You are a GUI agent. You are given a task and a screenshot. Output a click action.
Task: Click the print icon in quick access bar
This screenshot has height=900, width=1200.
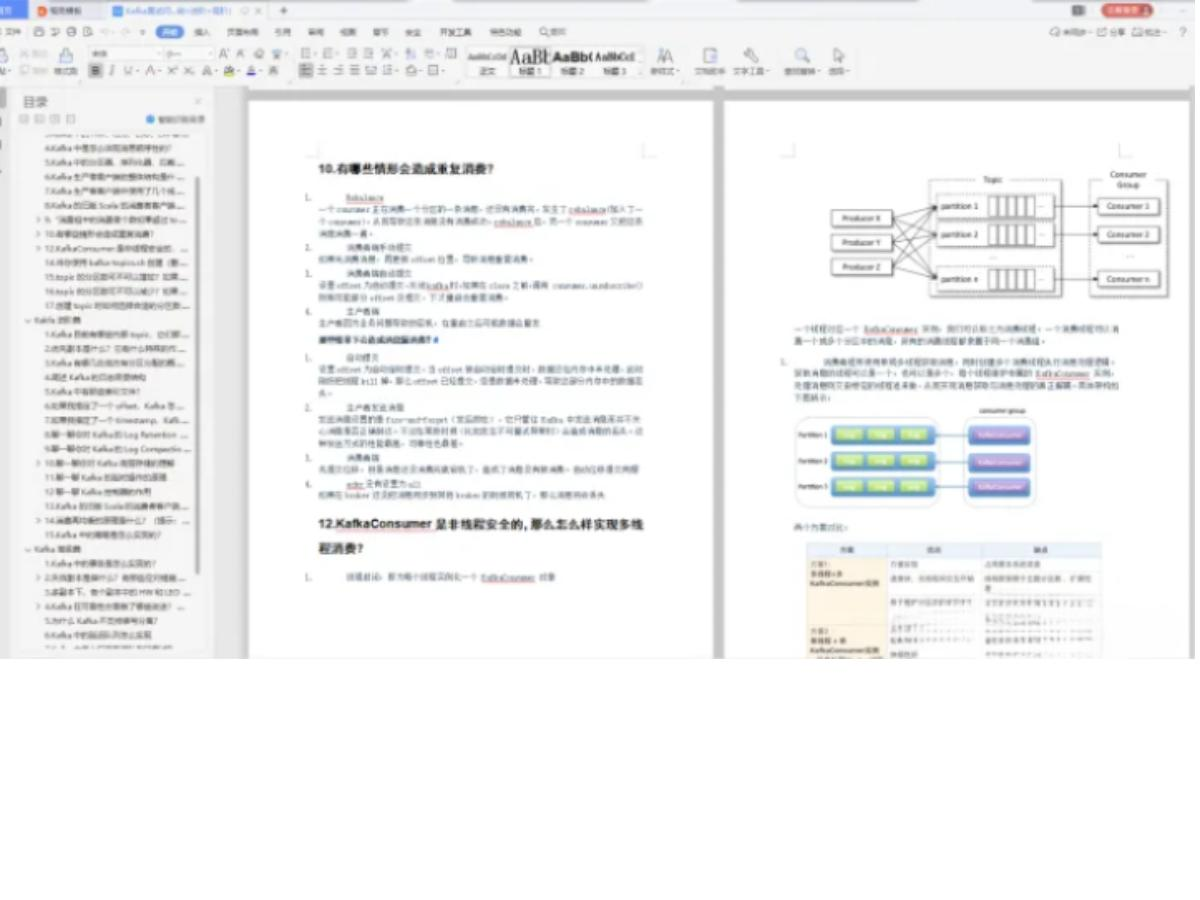[71, 32]
